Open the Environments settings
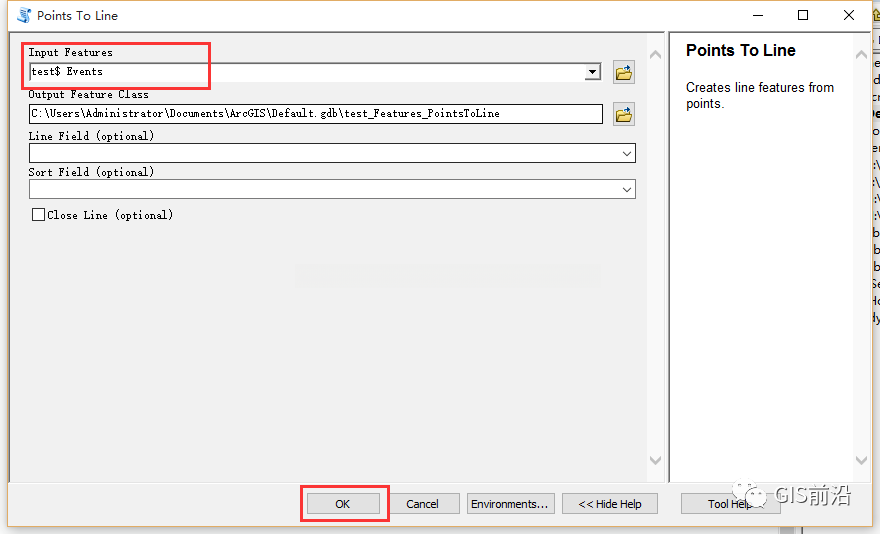Viewport: 880px width, 534px height. [x=510, y=504]
